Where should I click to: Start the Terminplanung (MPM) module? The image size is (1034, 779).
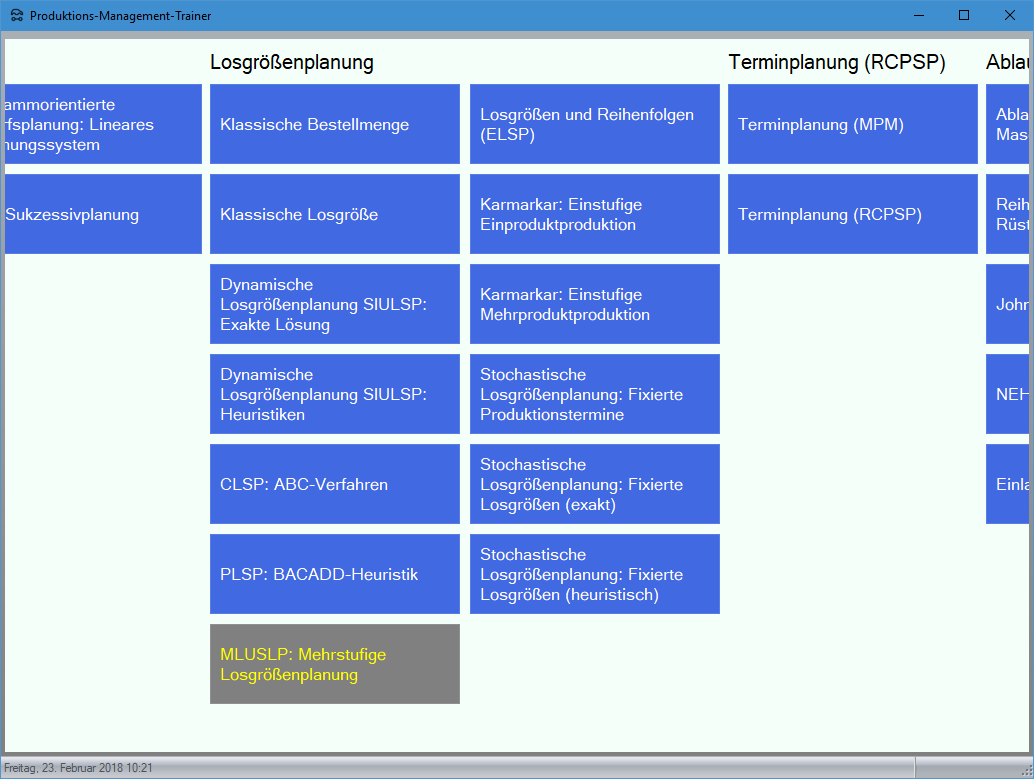852,124
